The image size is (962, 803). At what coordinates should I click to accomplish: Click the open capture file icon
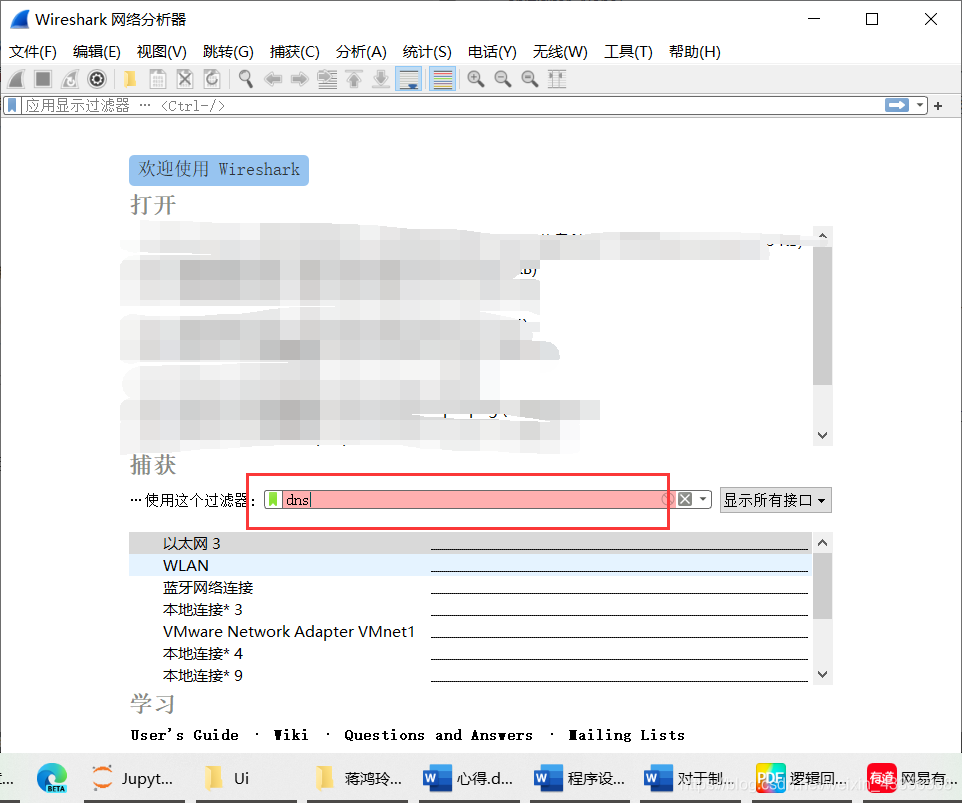pos(127,79)
